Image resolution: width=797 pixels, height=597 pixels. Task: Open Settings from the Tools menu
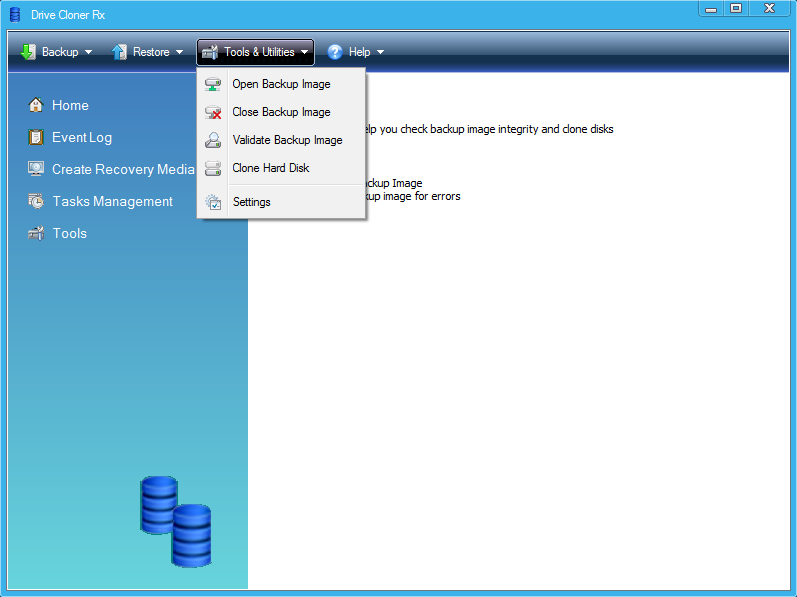(x=251, y=202)
